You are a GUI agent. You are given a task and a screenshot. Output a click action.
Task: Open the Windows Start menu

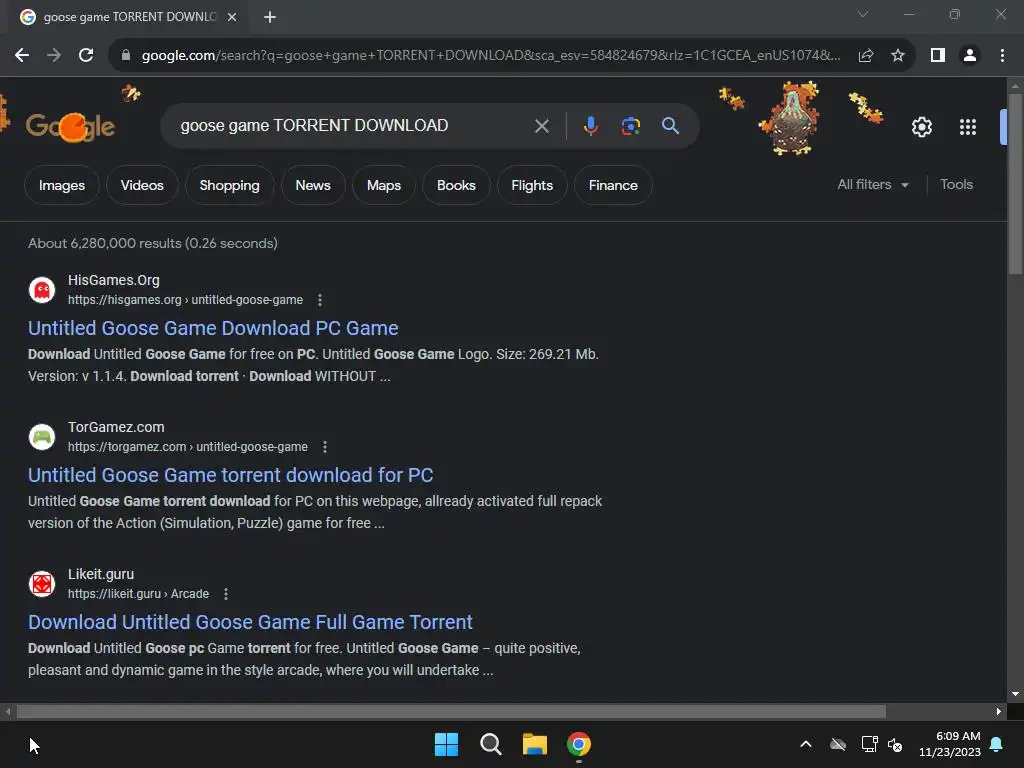[x=447, y=744]
